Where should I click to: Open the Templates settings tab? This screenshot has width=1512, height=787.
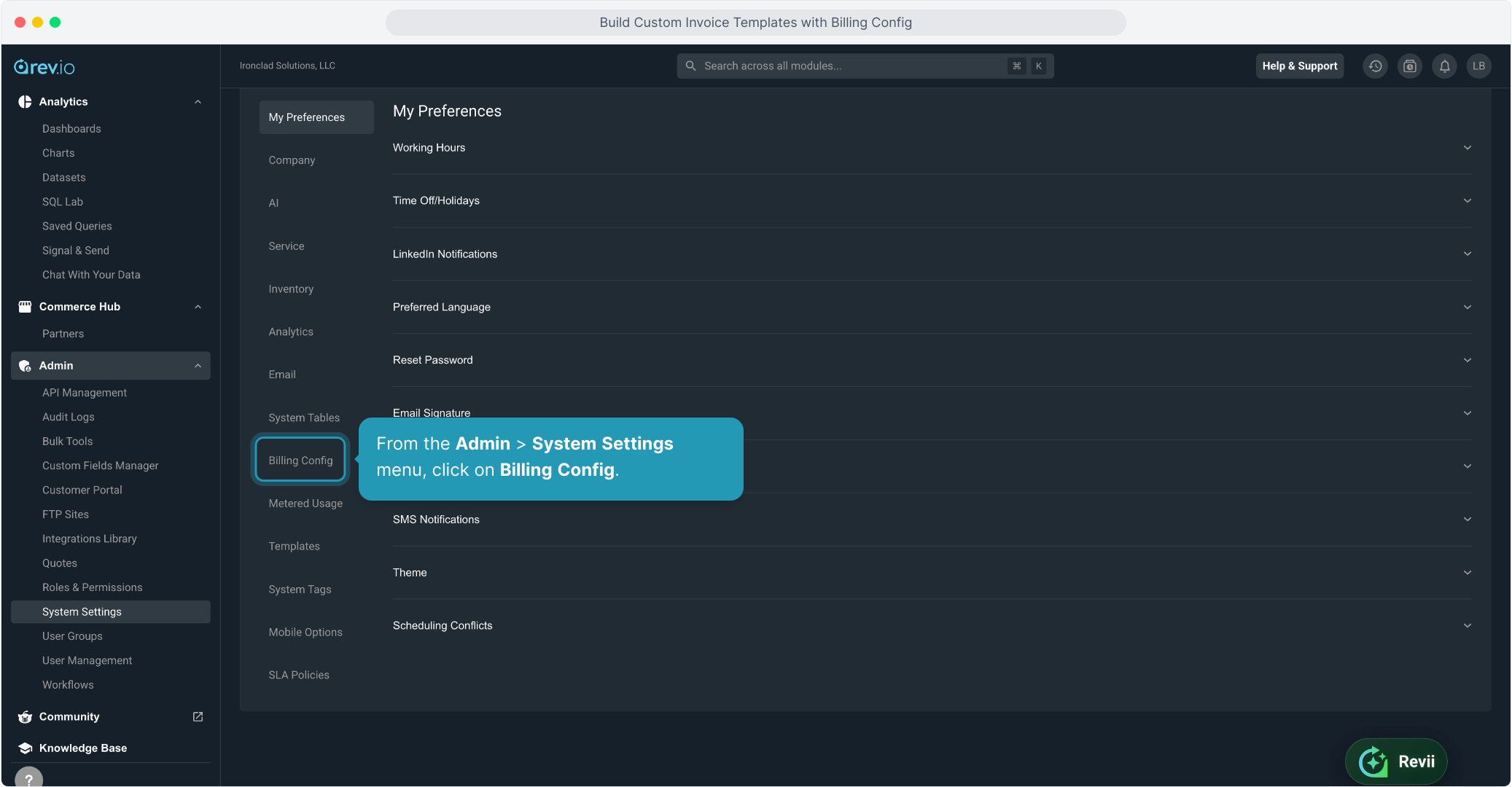(x=294, y=547)
